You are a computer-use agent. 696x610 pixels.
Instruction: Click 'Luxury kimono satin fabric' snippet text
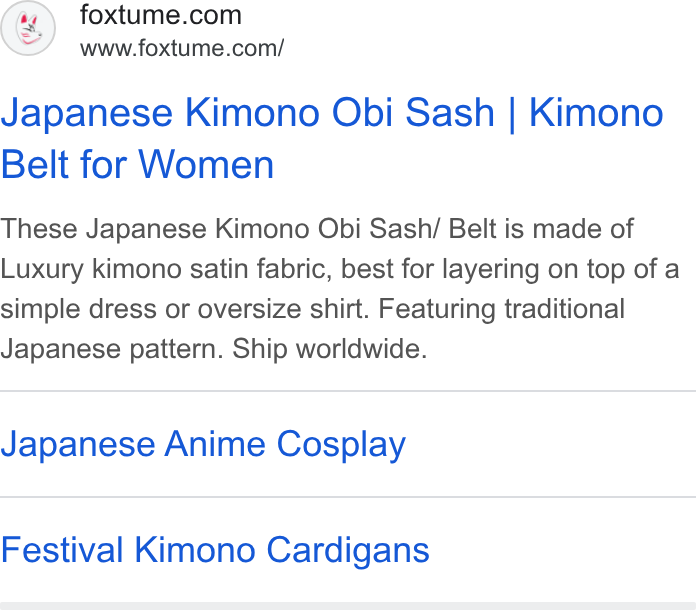(166, 269)
